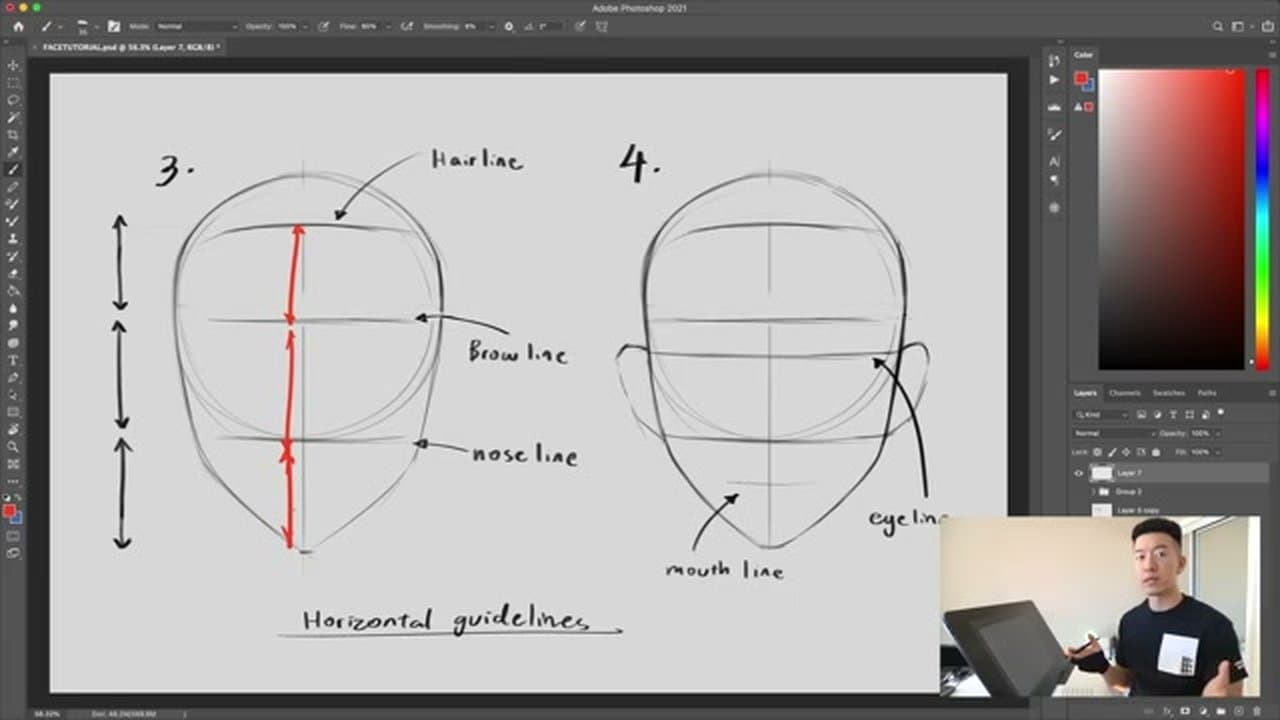Filter layers by pixel layer icon
This screenshot has height=720, width=1280.
(x=1141, y=415)
